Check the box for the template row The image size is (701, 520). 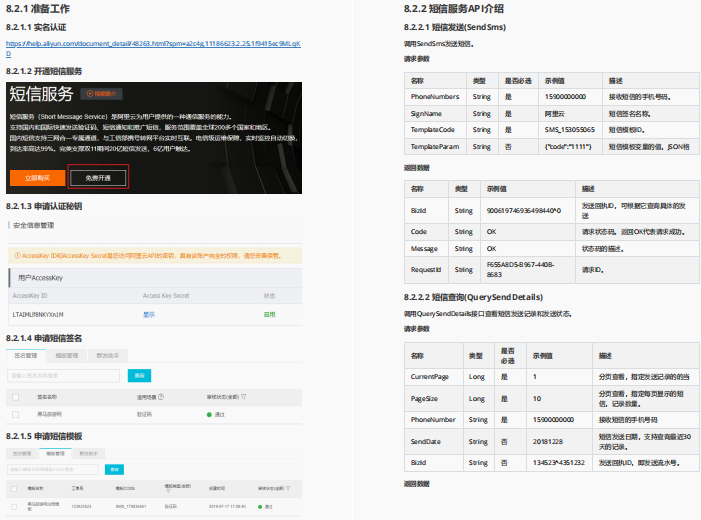(x=14, y=507)
